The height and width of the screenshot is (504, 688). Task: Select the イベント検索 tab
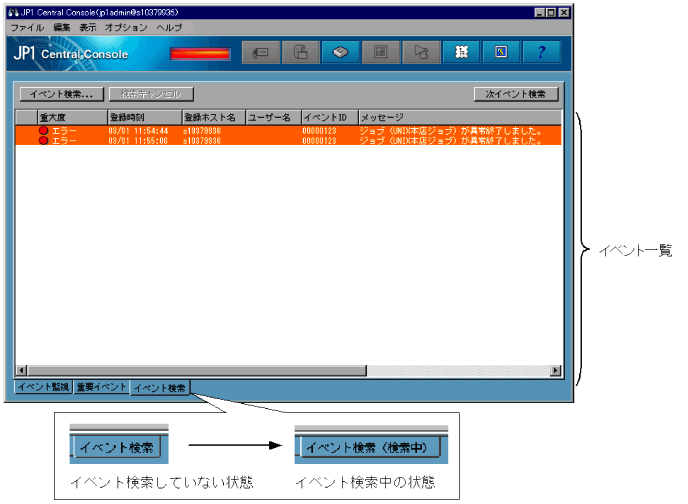[x=160, y=388]
